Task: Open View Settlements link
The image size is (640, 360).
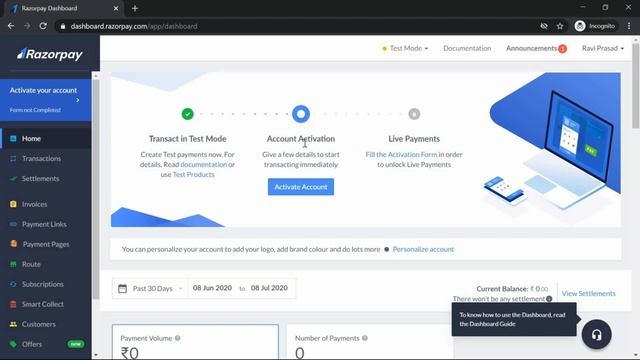Action: click(588, 293)
